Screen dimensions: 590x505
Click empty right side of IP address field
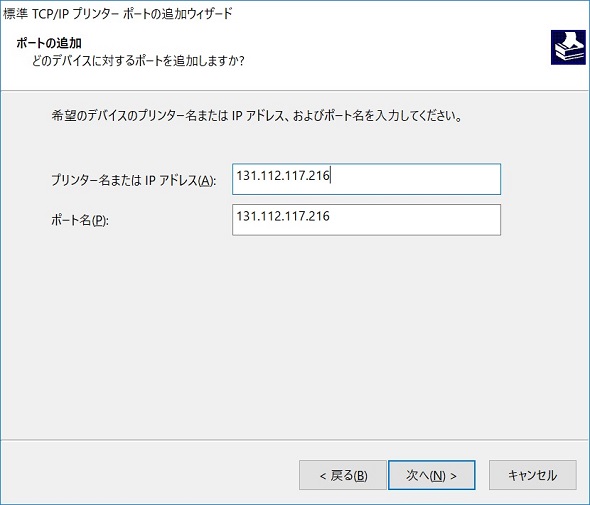(x=414, y=179)
